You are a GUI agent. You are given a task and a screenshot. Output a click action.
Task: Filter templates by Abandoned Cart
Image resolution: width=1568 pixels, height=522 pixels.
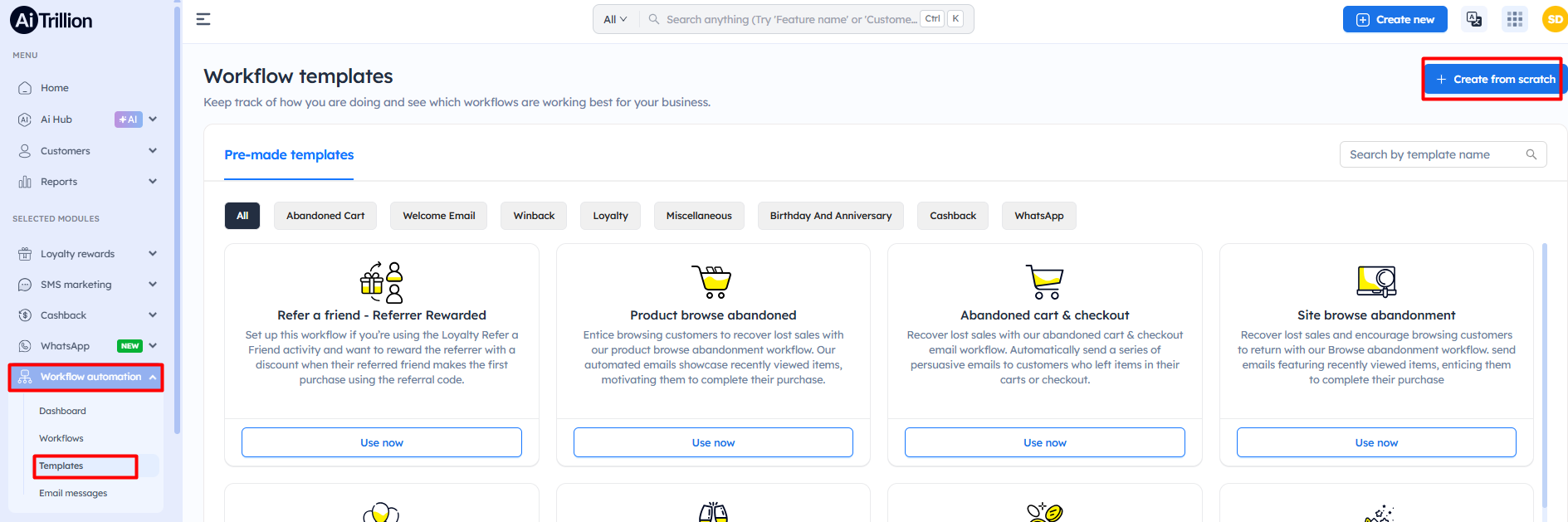tap(325, 216)
